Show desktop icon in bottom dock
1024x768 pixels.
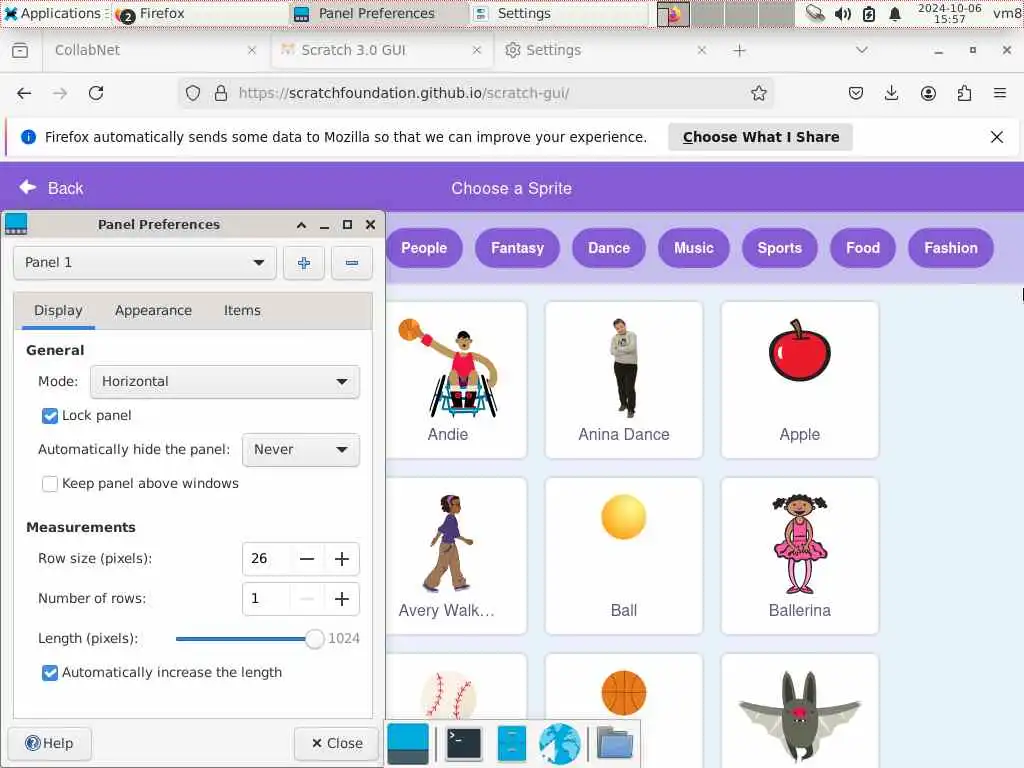point(408,744)
